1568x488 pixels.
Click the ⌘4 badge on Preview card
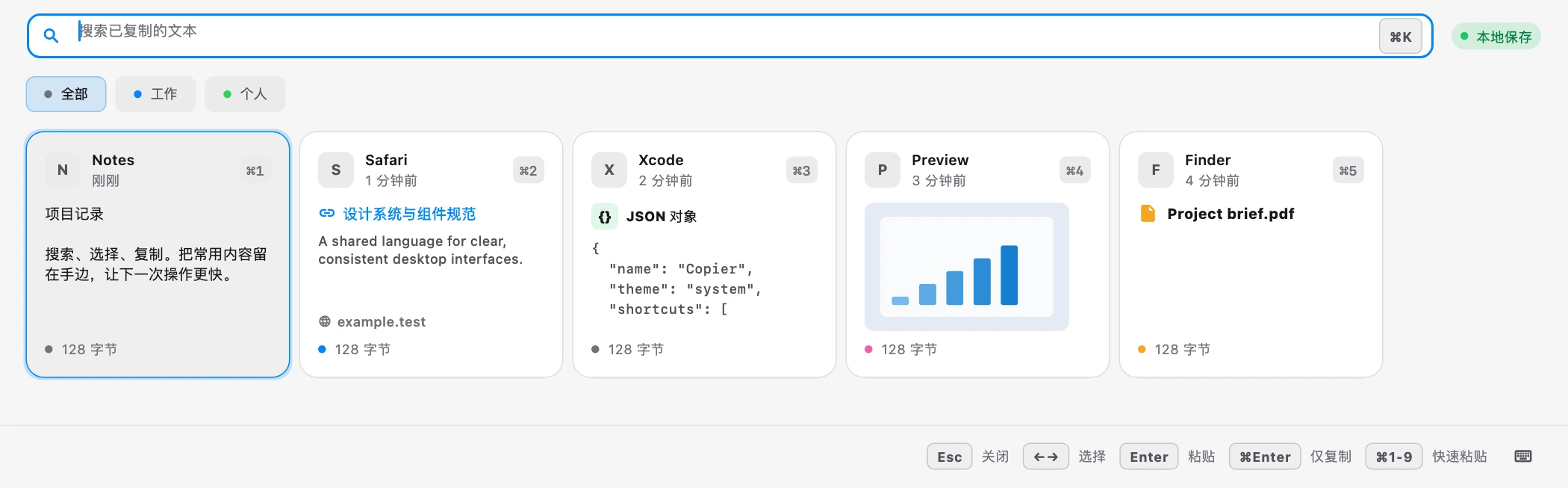(1074, 171)
